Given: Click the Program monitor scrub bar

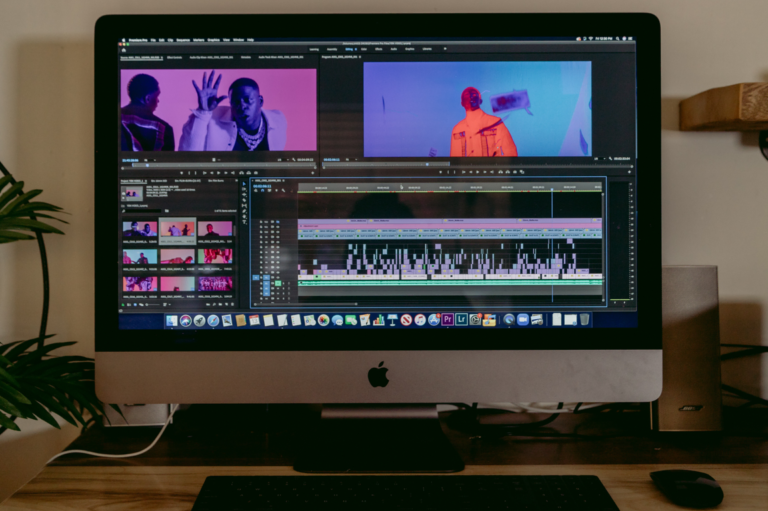Looking at the screenshot, I should (x=477, y=165).
